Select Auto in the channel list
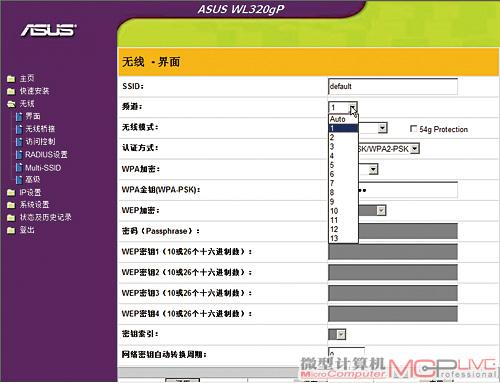The image size is (500, 383). click(343, 119)
